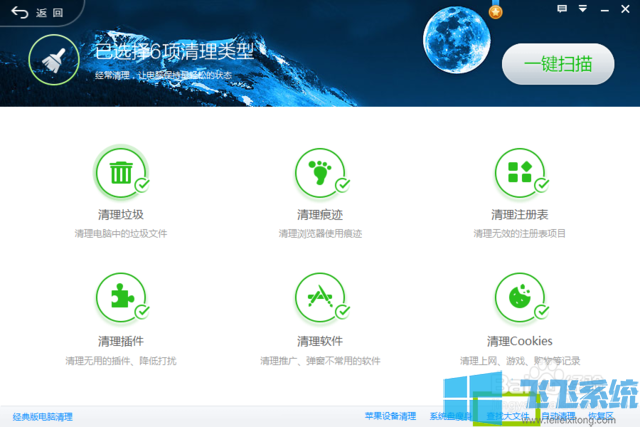This screenshot has height=427, width=640.
Task: Click the moon image in header
Action: (456, 40)
